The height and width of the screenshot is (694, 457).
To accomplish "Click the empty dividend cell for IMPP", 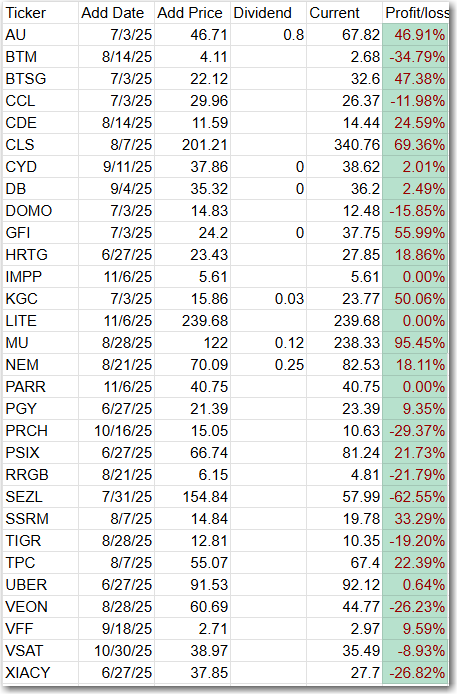I will (269, 277).
